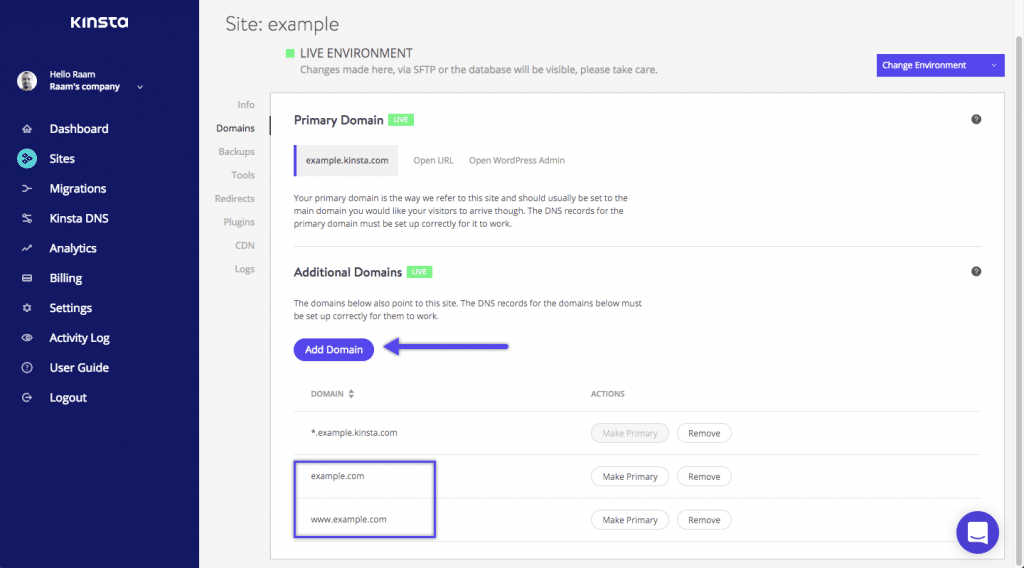Open the Additional Domains help icon
Viewport: 1024px width, 568px height.
[x=976, y=272]
